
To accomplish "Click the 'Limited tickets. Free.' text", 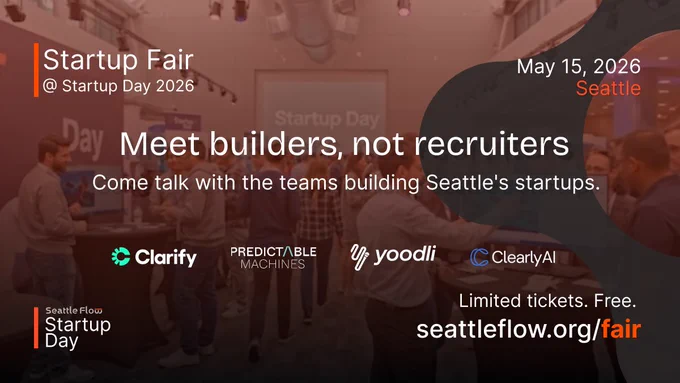I will (547, 301).
